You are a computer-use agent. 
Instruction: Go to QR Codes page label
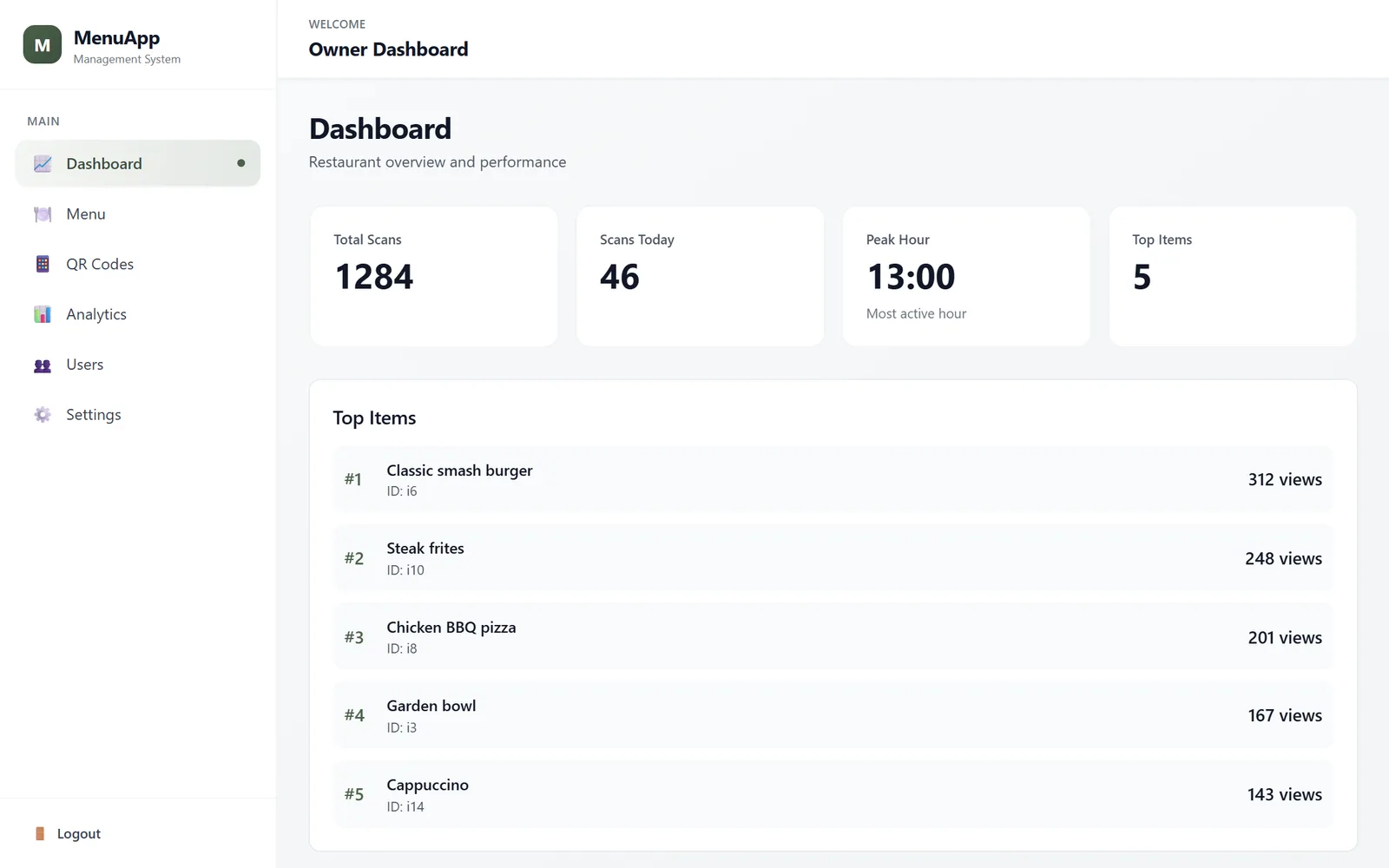(x=100, y=264)
